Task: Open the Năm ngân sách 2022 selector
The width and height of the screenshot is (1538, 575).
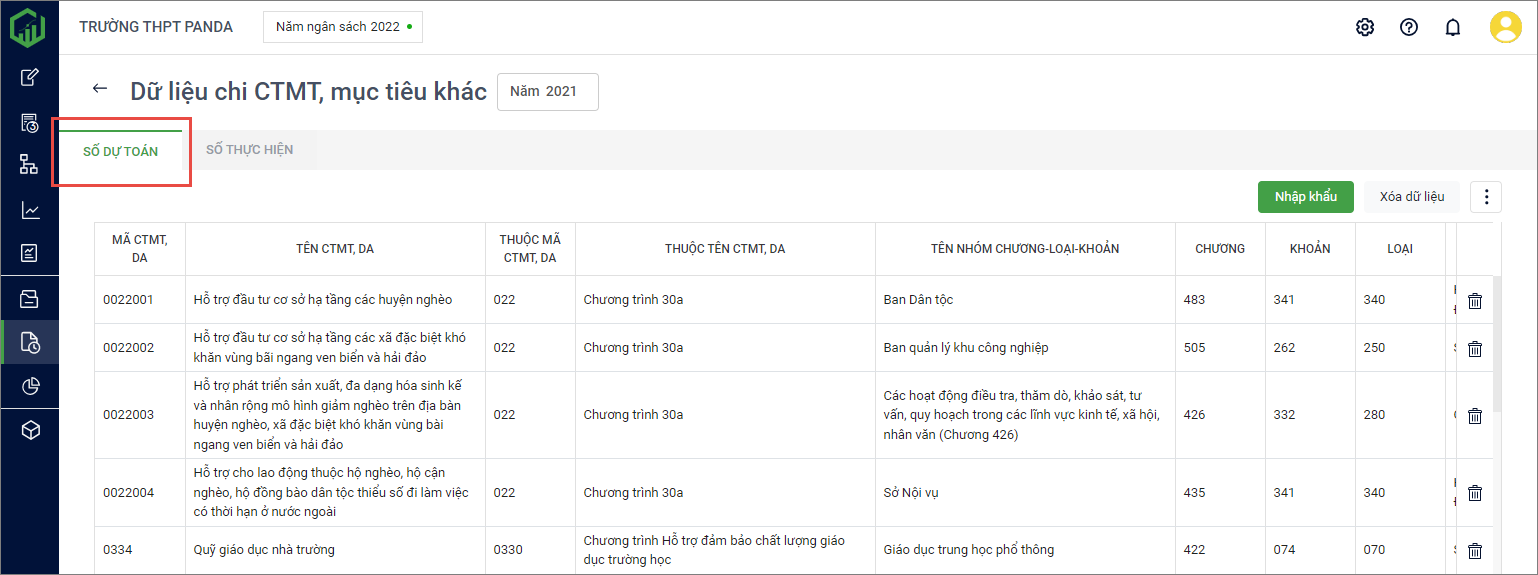Action: click(x=342, y=27)
